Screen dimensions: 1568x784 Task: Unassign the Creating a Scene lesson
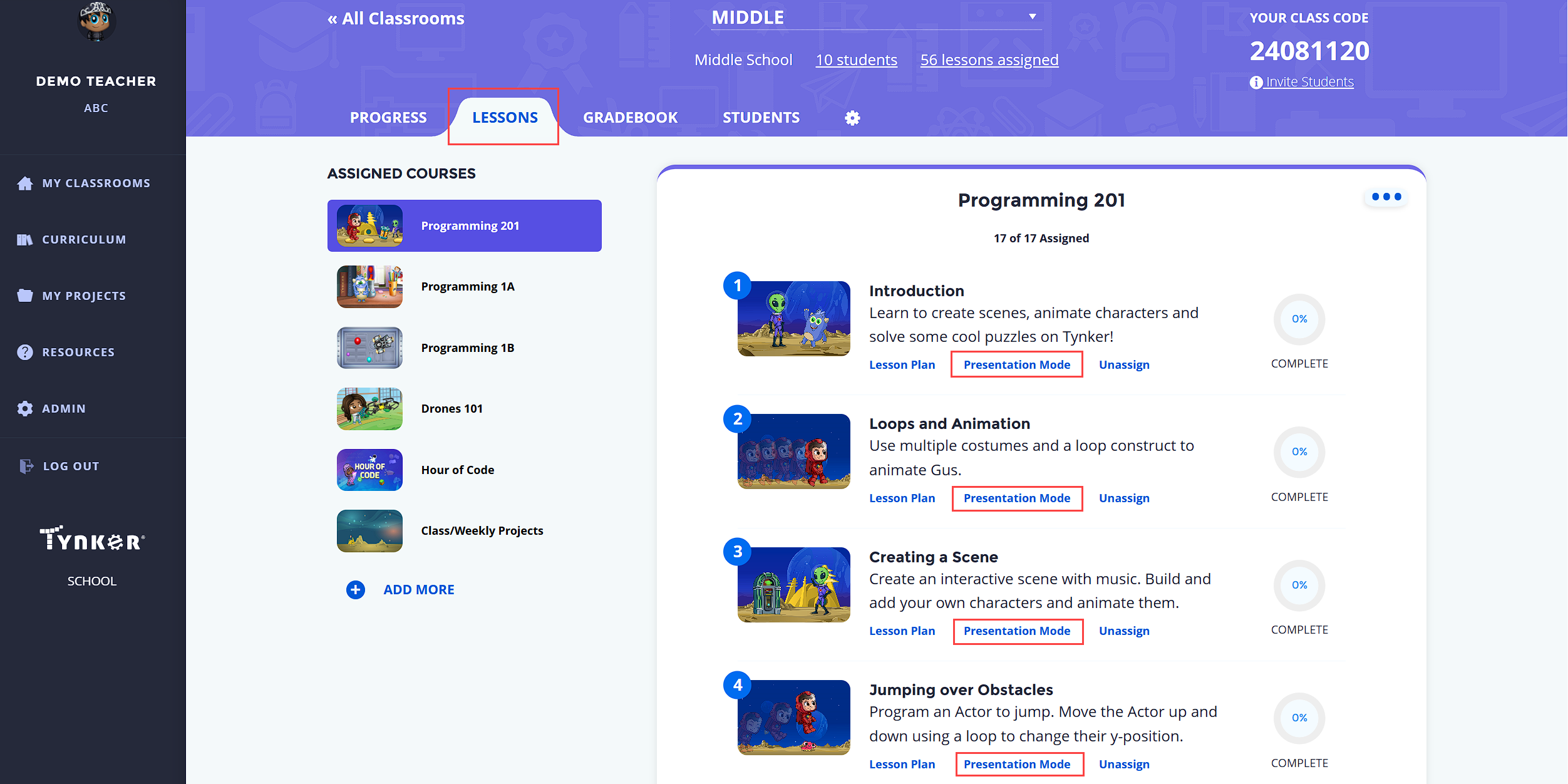tap(1124, 631)
